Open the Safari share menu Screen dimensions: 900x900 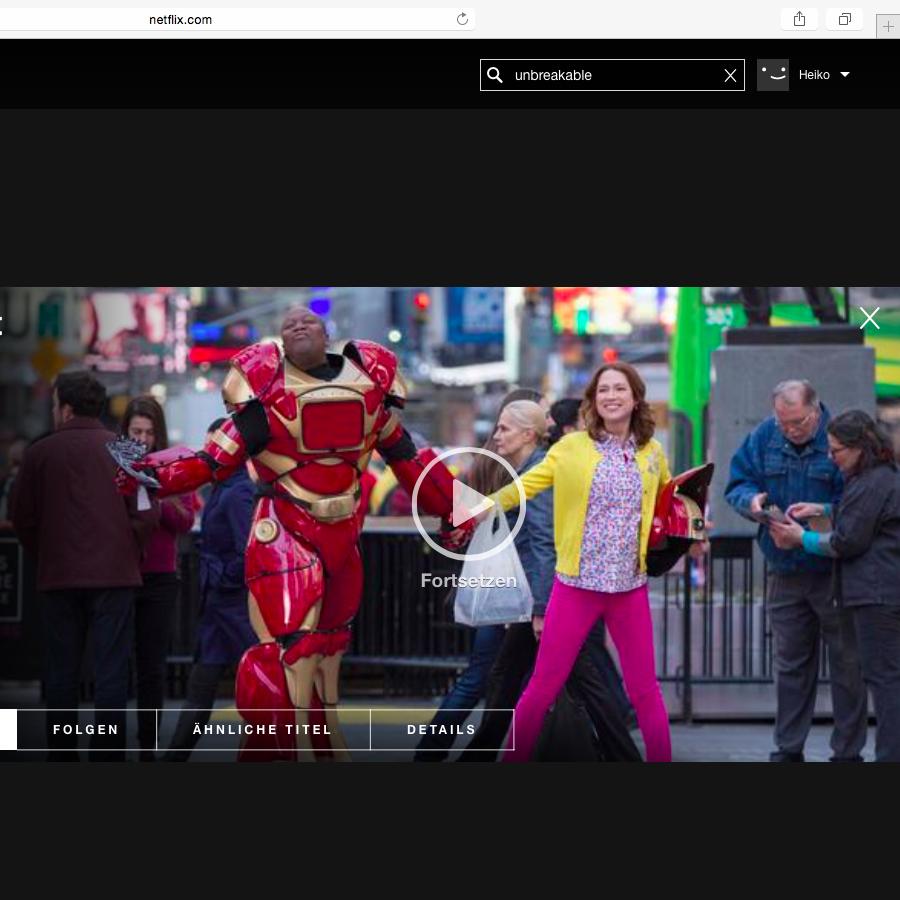799,20
